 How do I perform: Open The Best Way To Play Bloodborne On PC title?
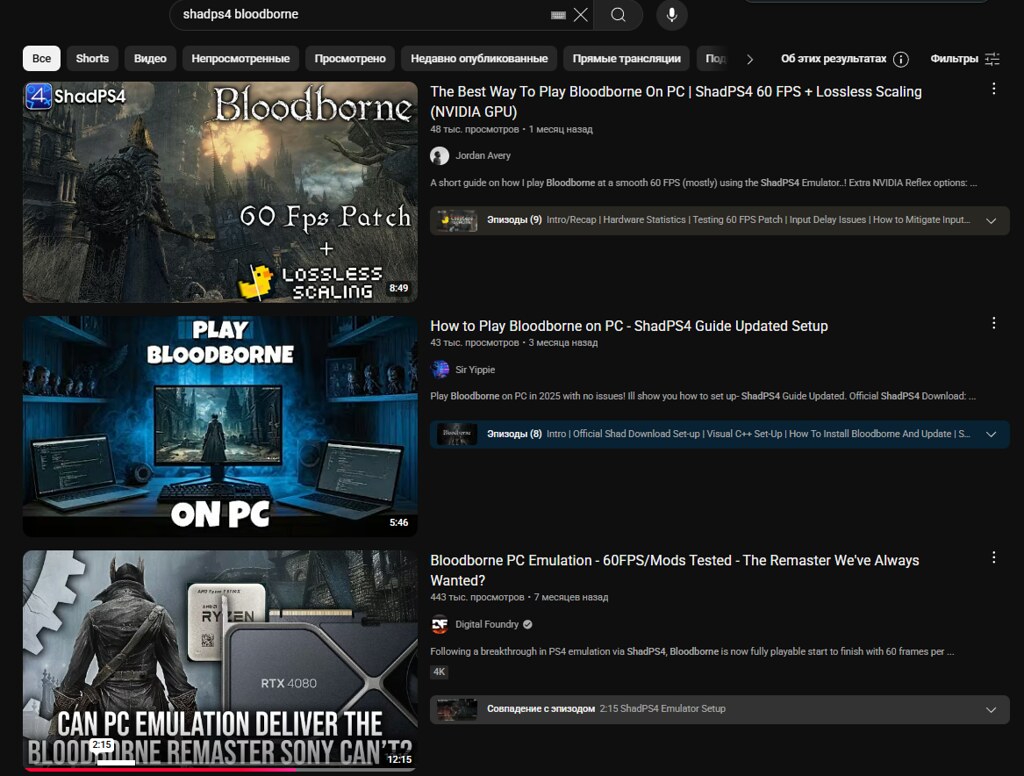[x=676, y=101]
